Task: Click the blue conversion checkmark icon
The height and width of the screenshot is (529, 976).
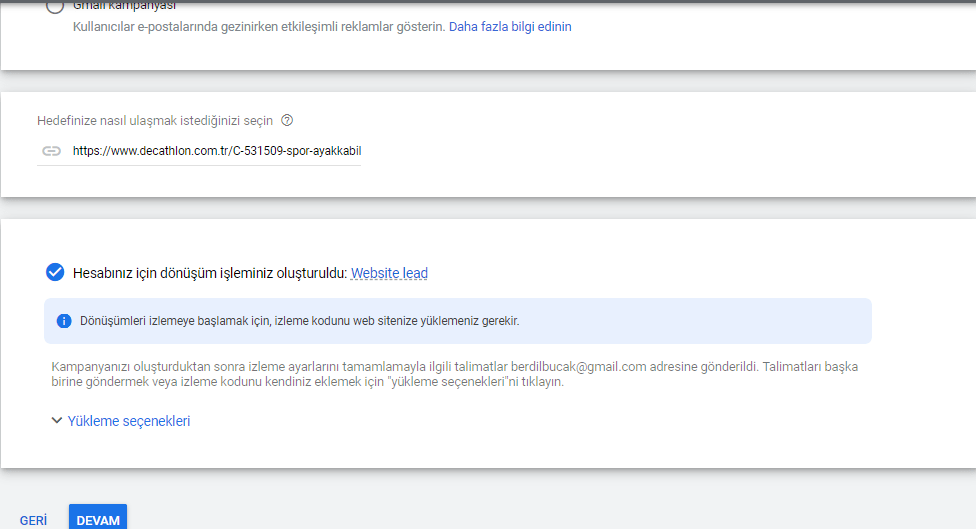Action: pos(55,273)
